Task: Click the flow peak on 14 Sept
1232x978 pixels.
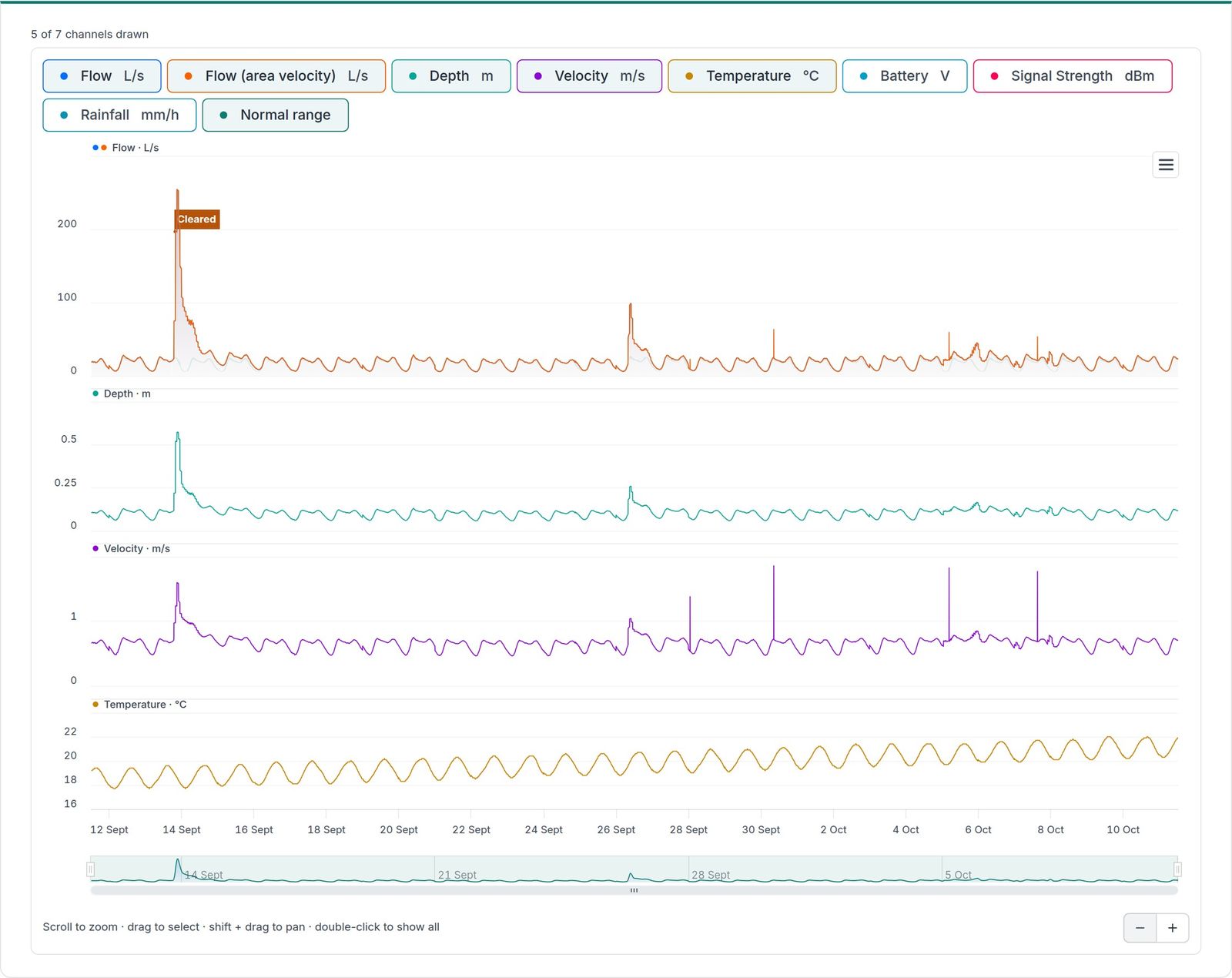Action: point(177,190)
